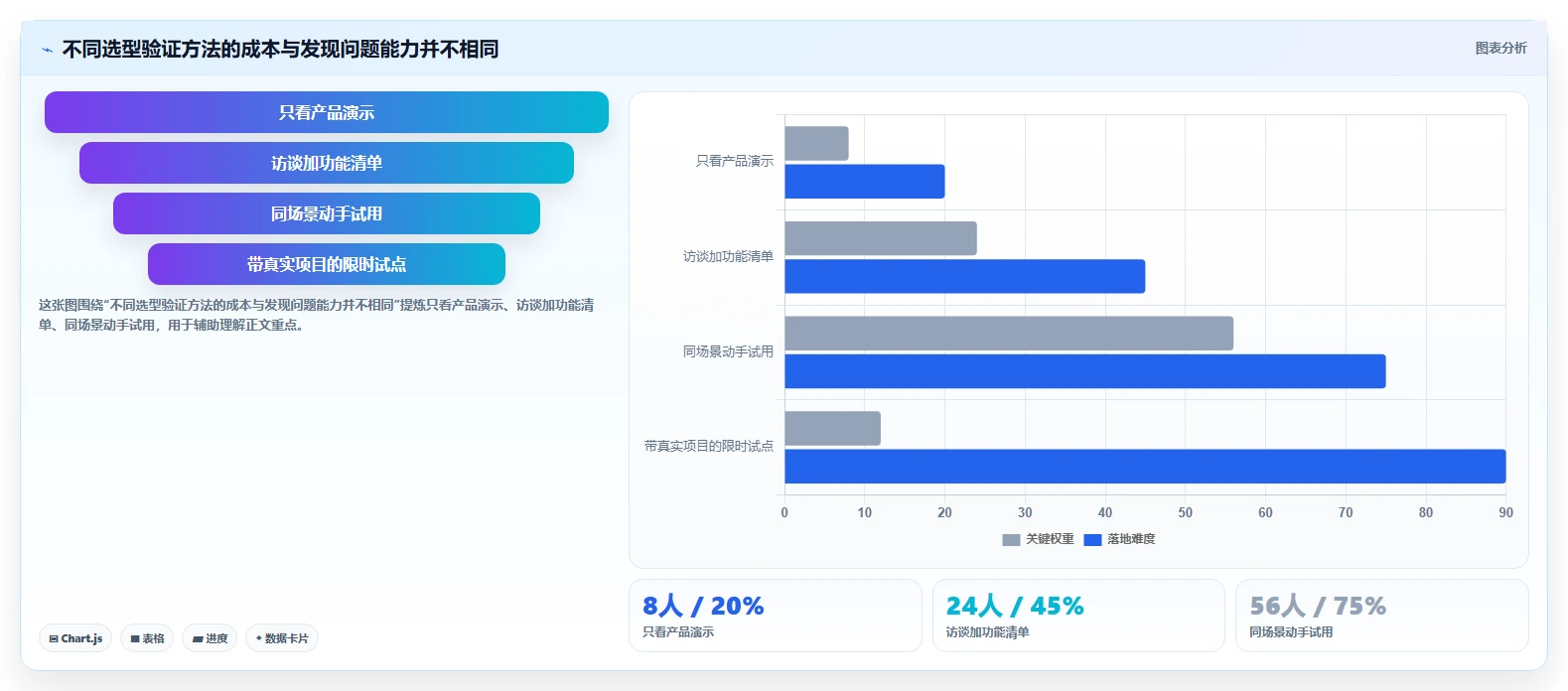Click the gray 关键权重 legend swatch
Image resolution: width=1568 pixels, height=691 pixels.
1011,540
